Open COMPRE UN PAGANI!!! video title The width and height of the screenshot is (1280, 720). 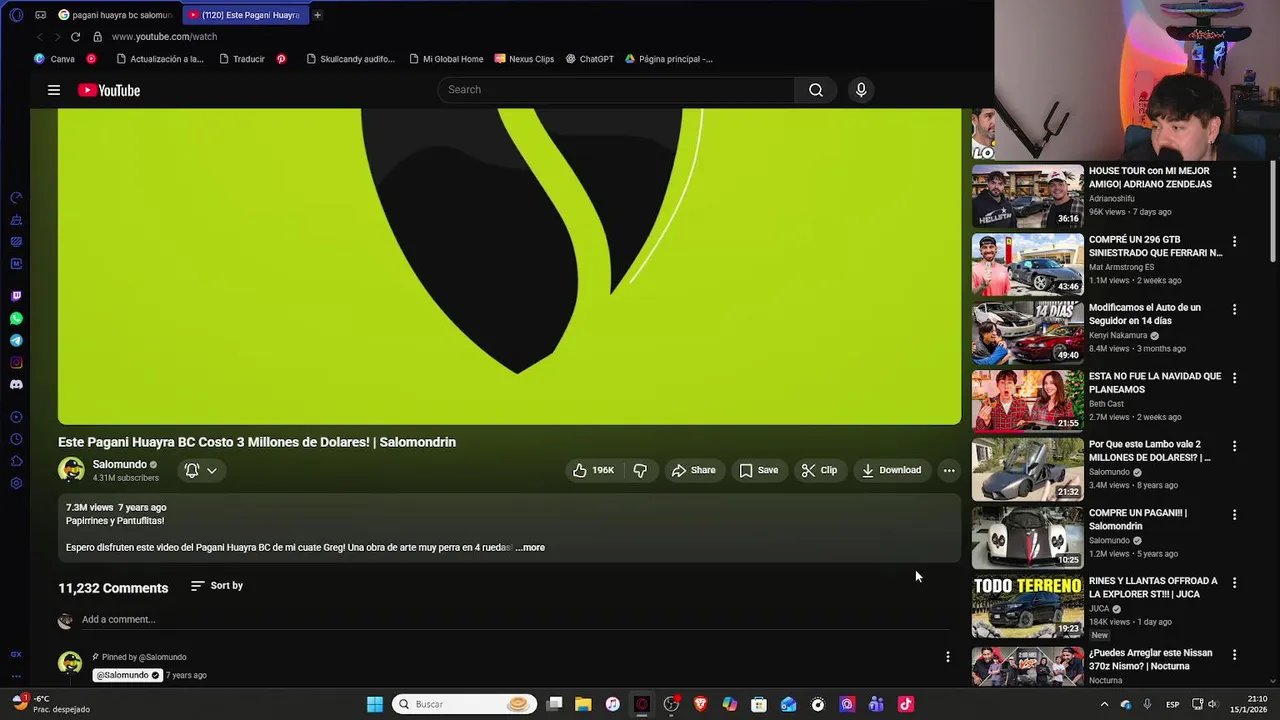click(x=1138, y=519)
